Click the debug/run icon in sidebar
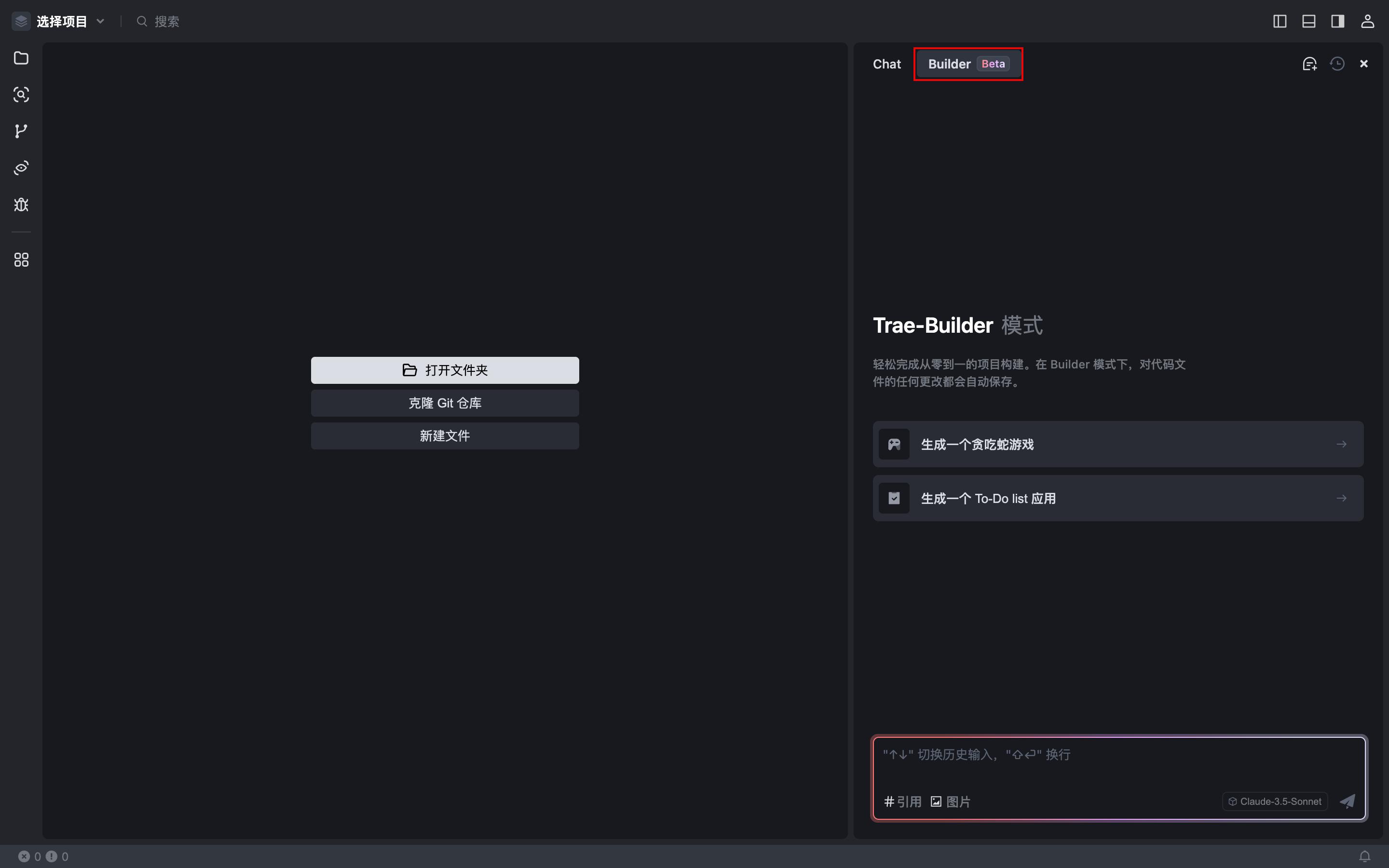This screenshot has height=868, width=1389. coord(21,205)
